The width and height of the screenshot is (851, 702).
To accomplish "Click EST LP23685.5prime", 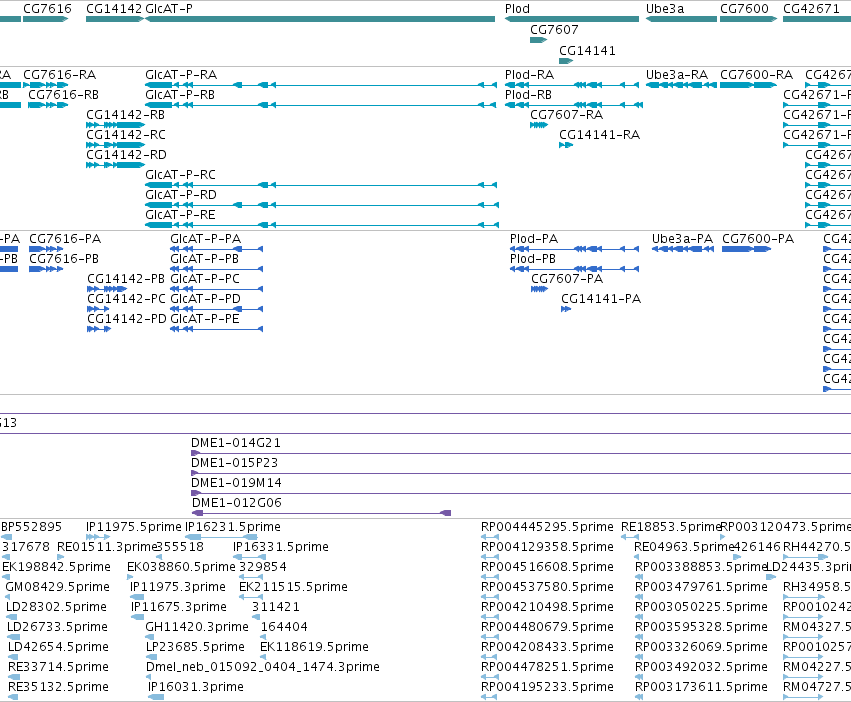I will tap(149, 657).
